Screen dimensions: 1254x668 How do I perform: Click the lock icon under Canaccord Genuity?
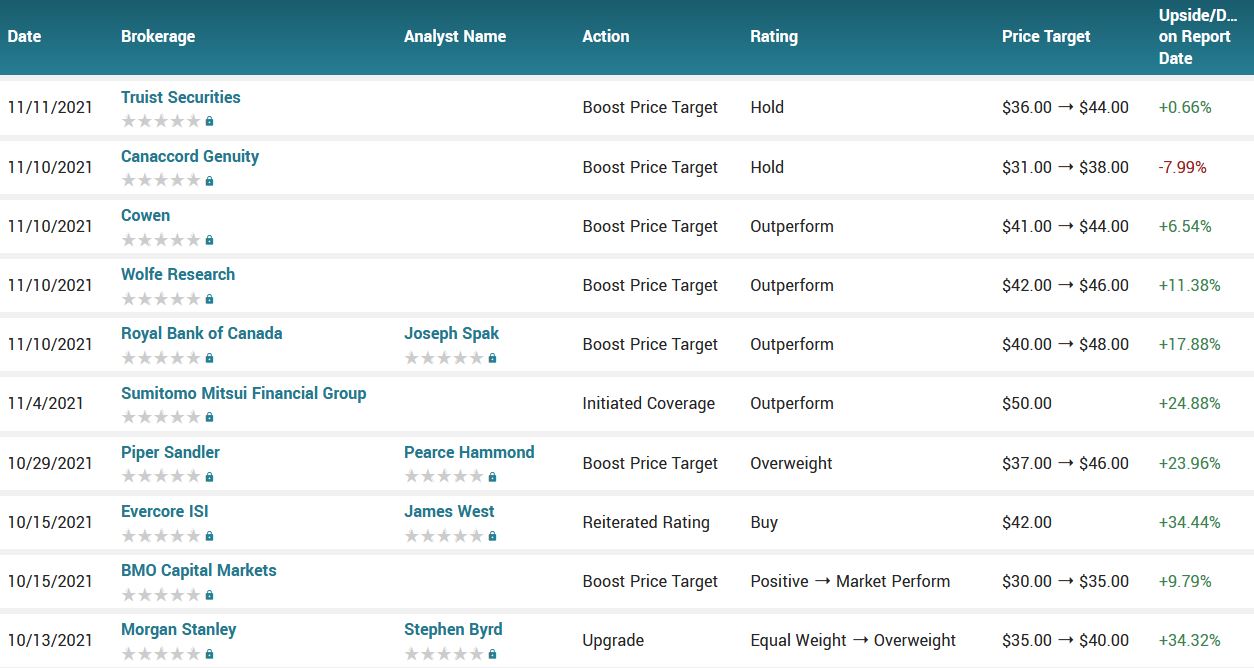[209, 181]
